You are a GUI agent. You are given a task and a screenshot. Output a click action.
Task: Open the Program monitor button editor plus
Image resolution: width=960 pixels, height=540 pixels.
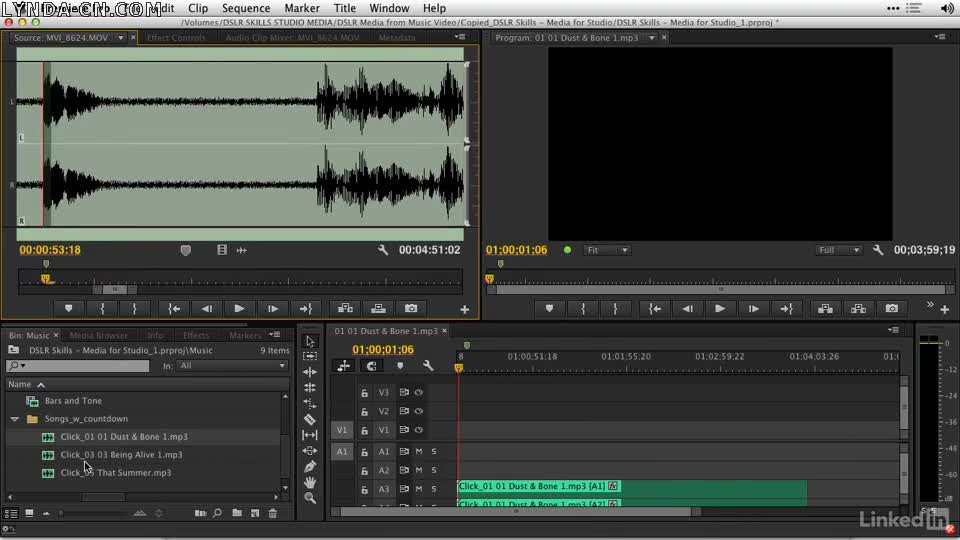[945, 310]
